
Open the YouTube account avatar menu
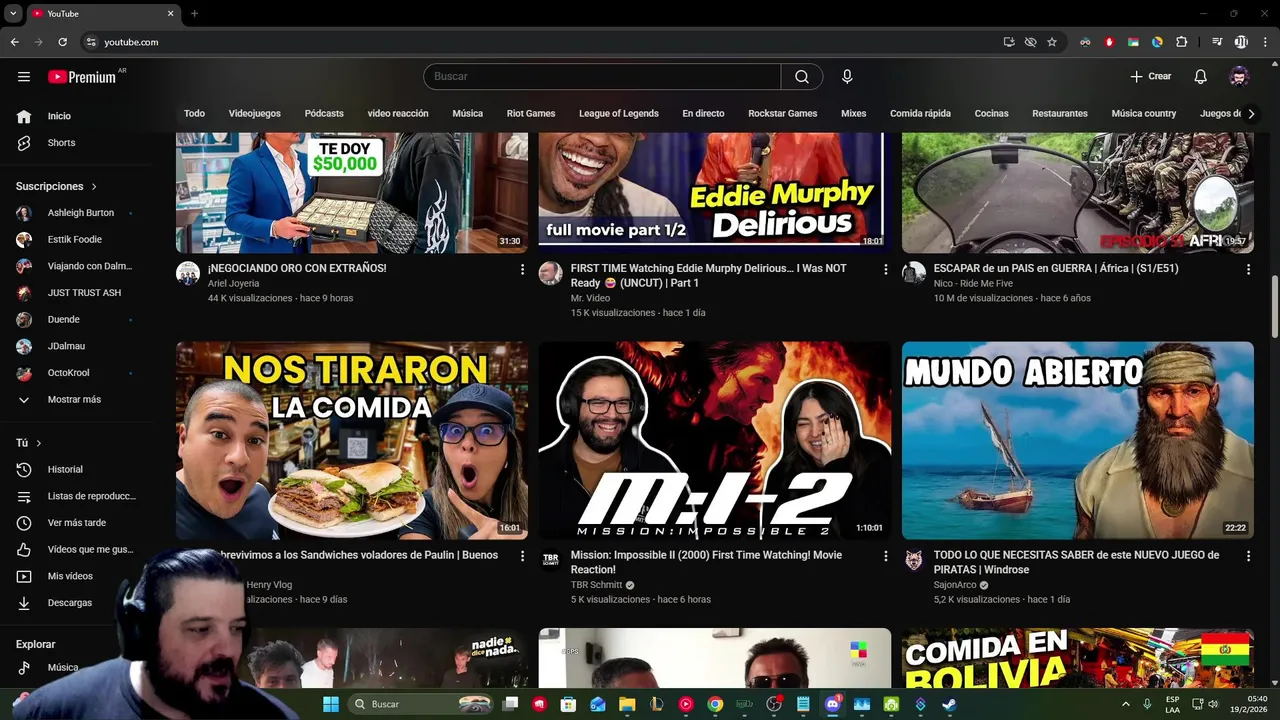click(1239, 77)
